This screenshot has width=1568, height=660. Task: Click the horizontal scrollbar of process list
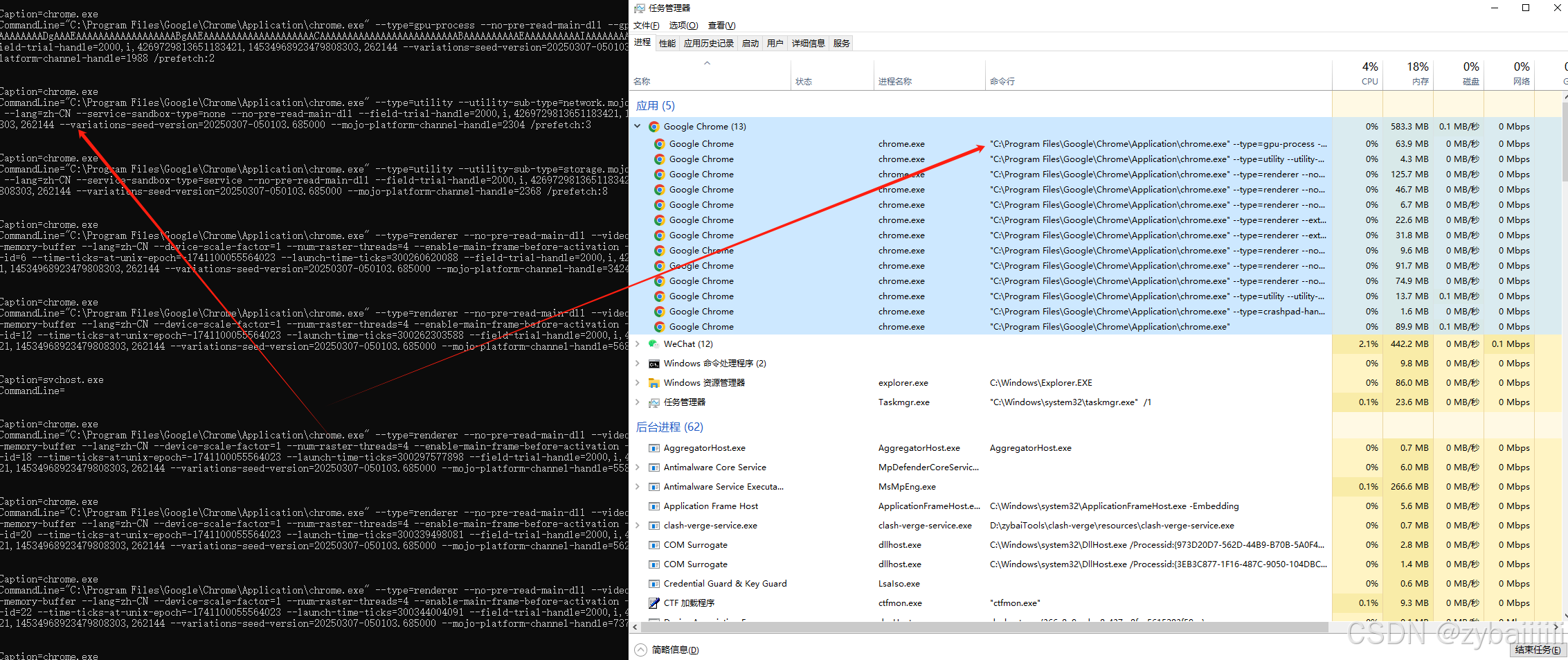coord(984,627)
